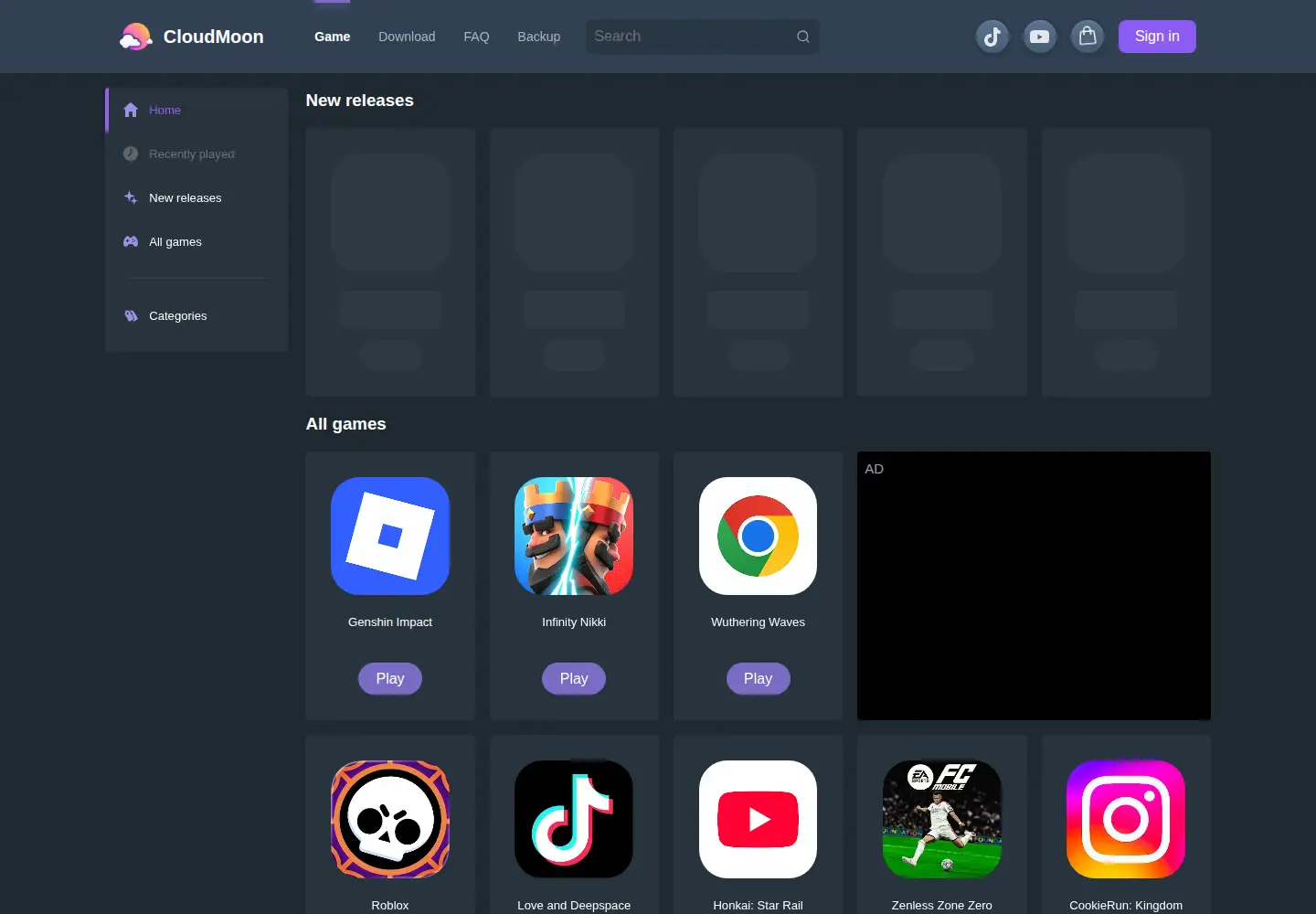1316x914 pixels.
Task: Open the Clash Royale icon labeled Infinity Nikki
Action: point(574,536)
